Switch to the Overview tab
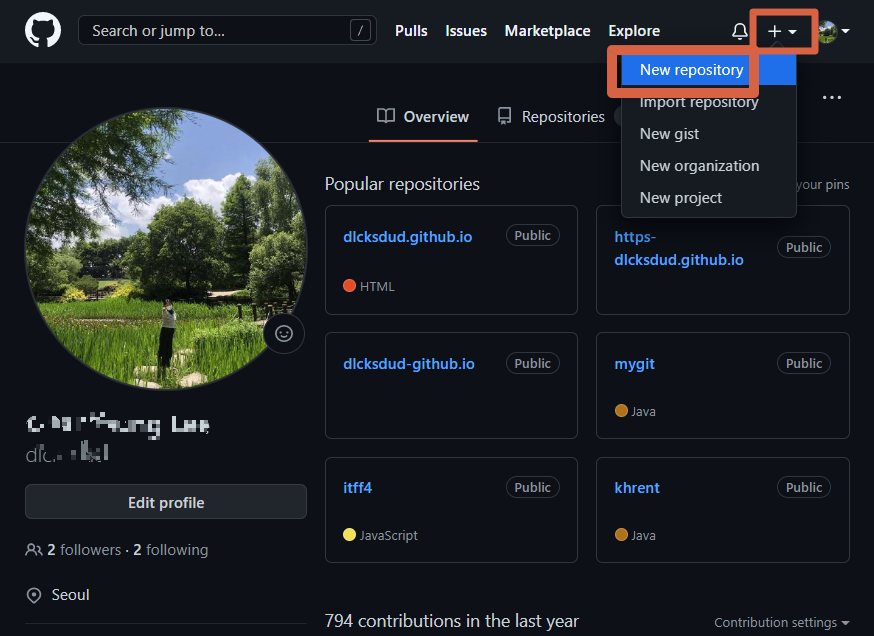This screenshot has height=636, width=874. 423,116
